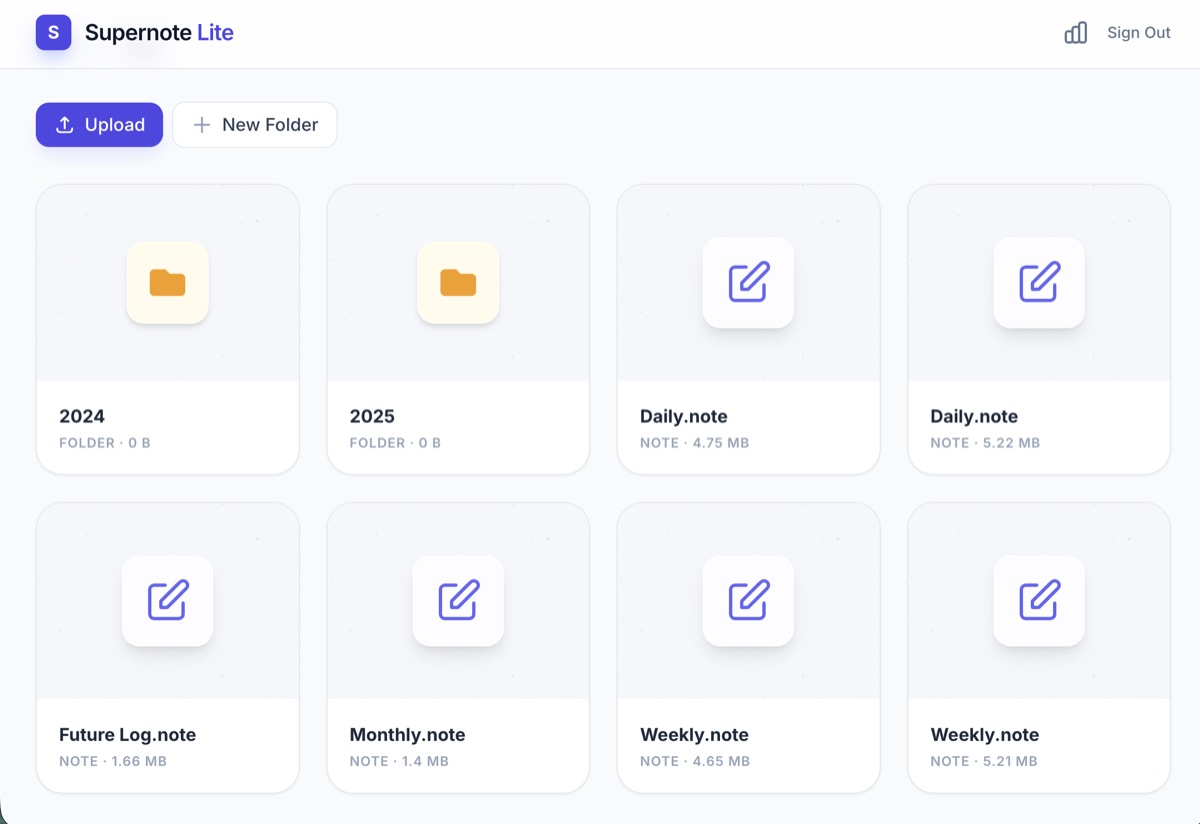Image resolution: width=1200 pixels, height=824 pixels.
Task: Open the 2024 folder icon
Action: pyautogui.click(x=168, y=283)
